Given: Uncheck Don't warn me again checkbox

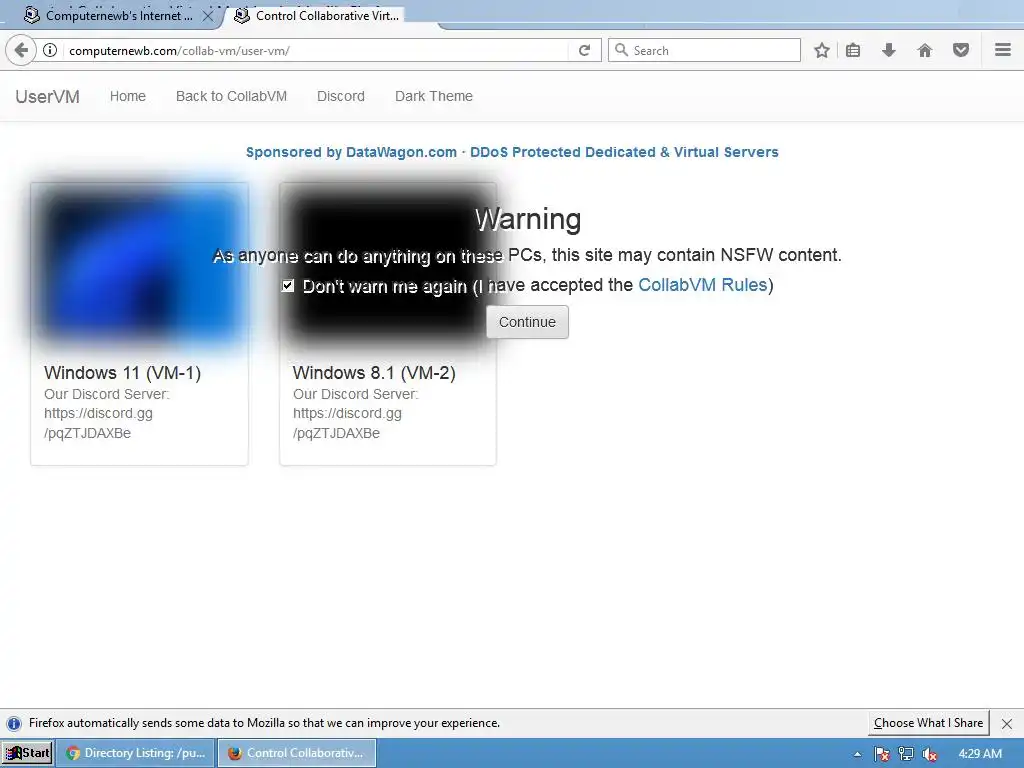Looking at the screenshot, I should (x=287, y=285).
